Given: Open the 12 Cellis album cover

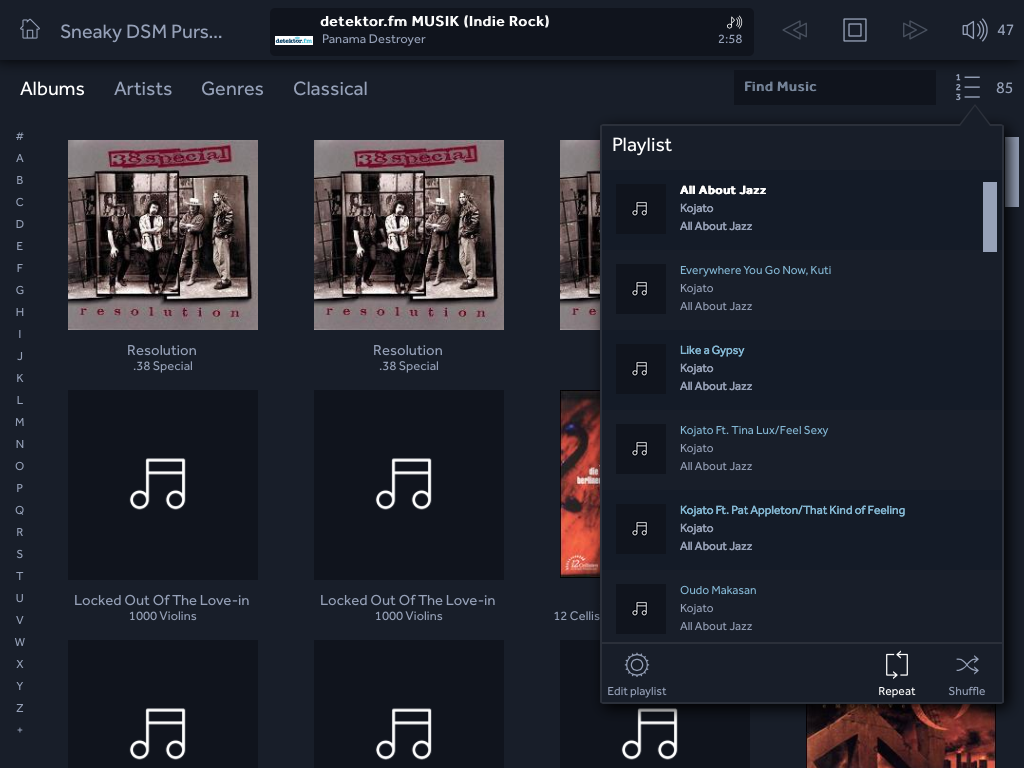Looking at the screenshot, I should click(580, 484).
